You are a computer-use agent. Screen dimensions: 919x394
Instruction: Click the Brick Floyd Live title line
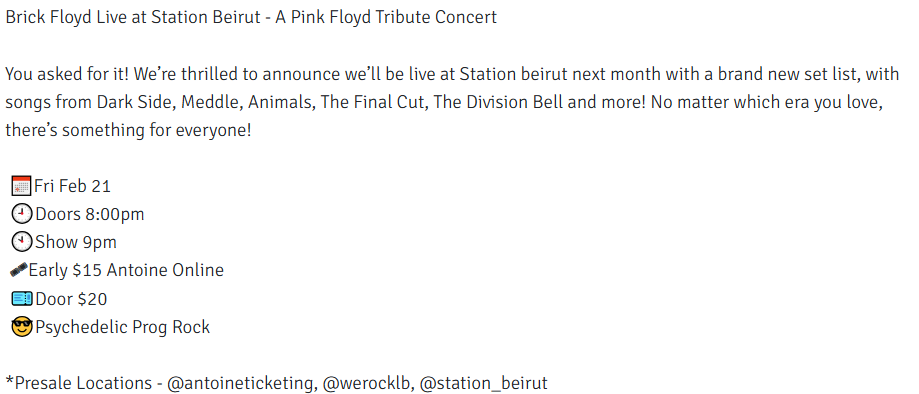click(251, 18)
